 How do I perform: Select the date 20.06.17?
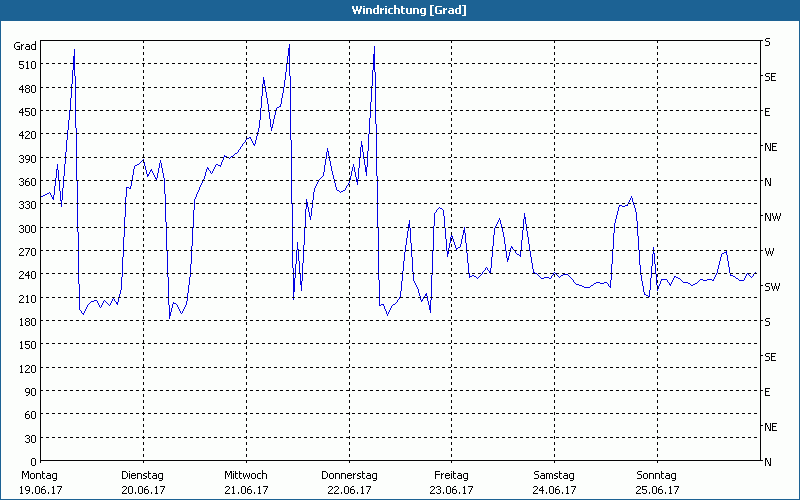click(143, 490)
